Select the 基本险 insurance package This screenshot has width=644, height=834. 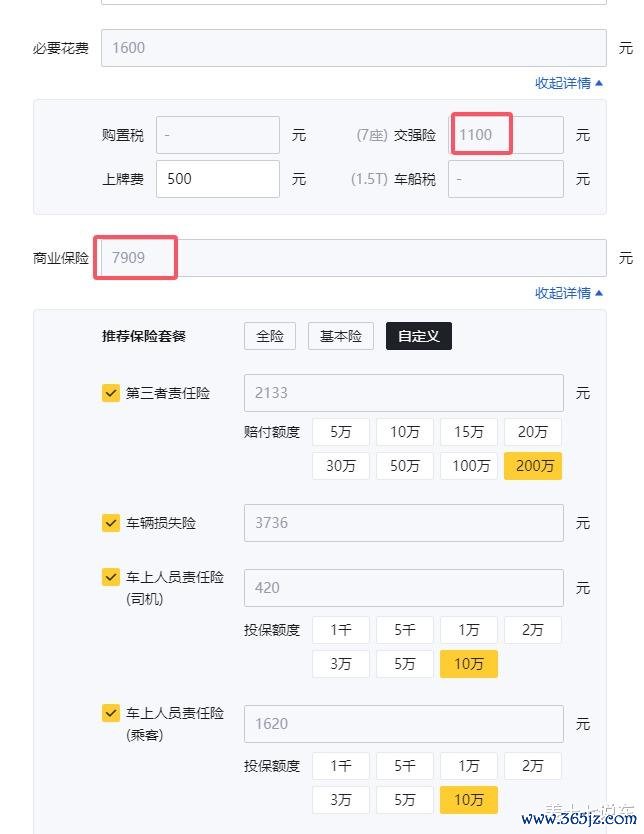(x=341, y=336)
